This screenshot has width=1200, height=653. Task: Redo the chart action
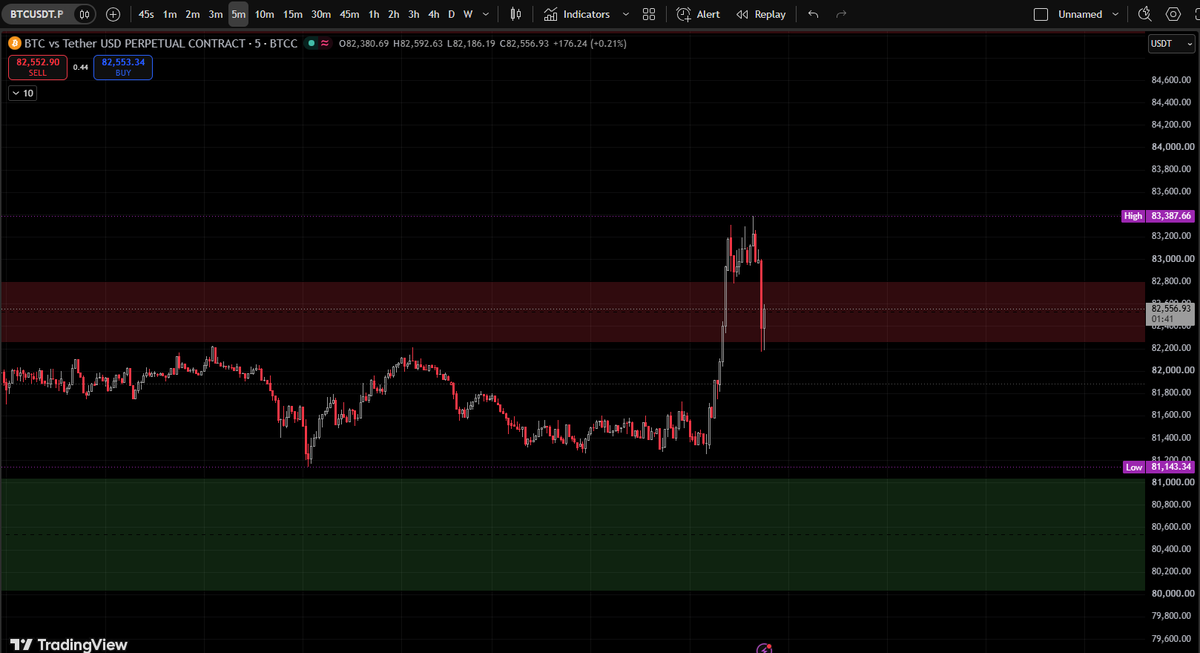(x=841, y=14)
